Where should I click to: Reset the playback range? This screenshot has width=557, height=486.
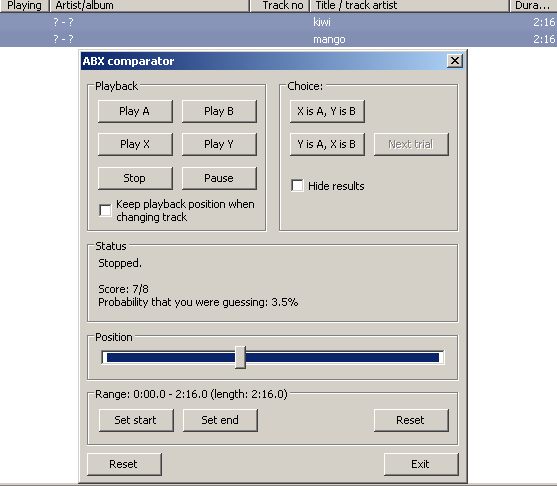click(x=411, y=420)
